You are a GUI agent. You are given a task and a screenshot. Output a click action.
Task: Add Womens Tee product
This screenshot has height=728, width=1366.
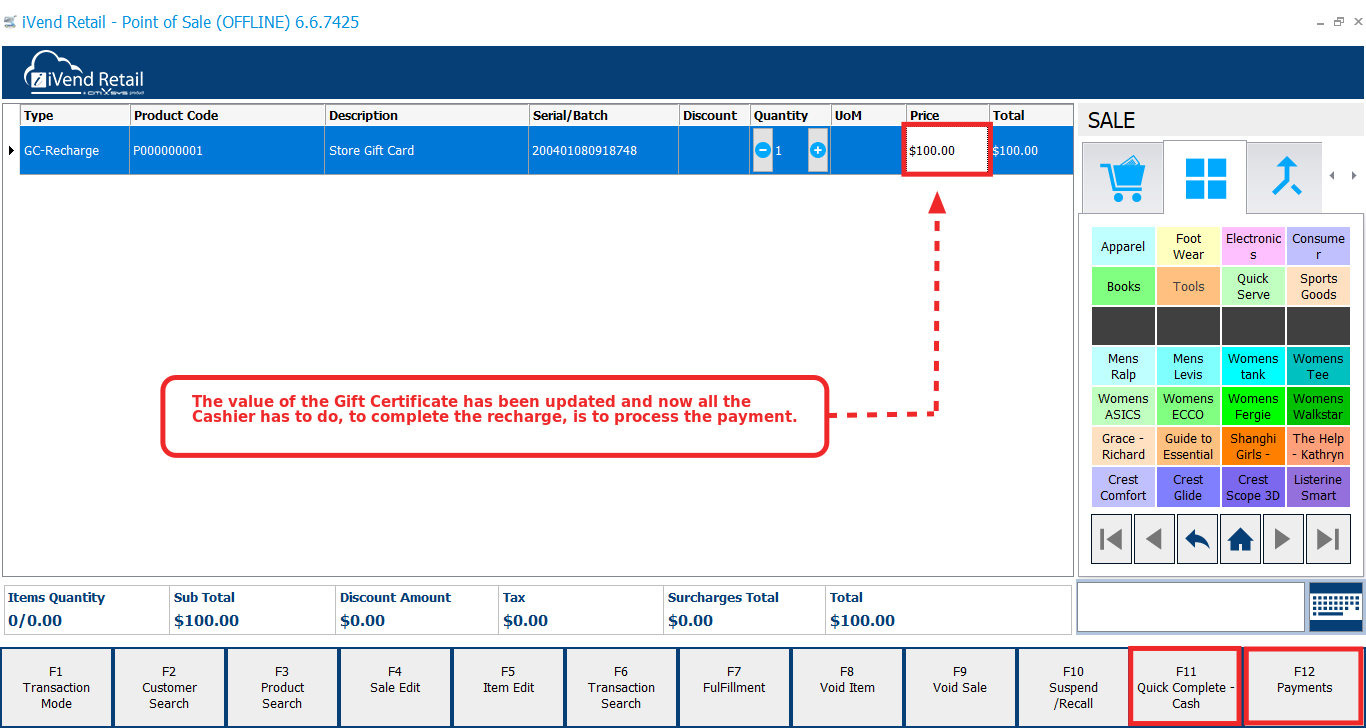1318,366
